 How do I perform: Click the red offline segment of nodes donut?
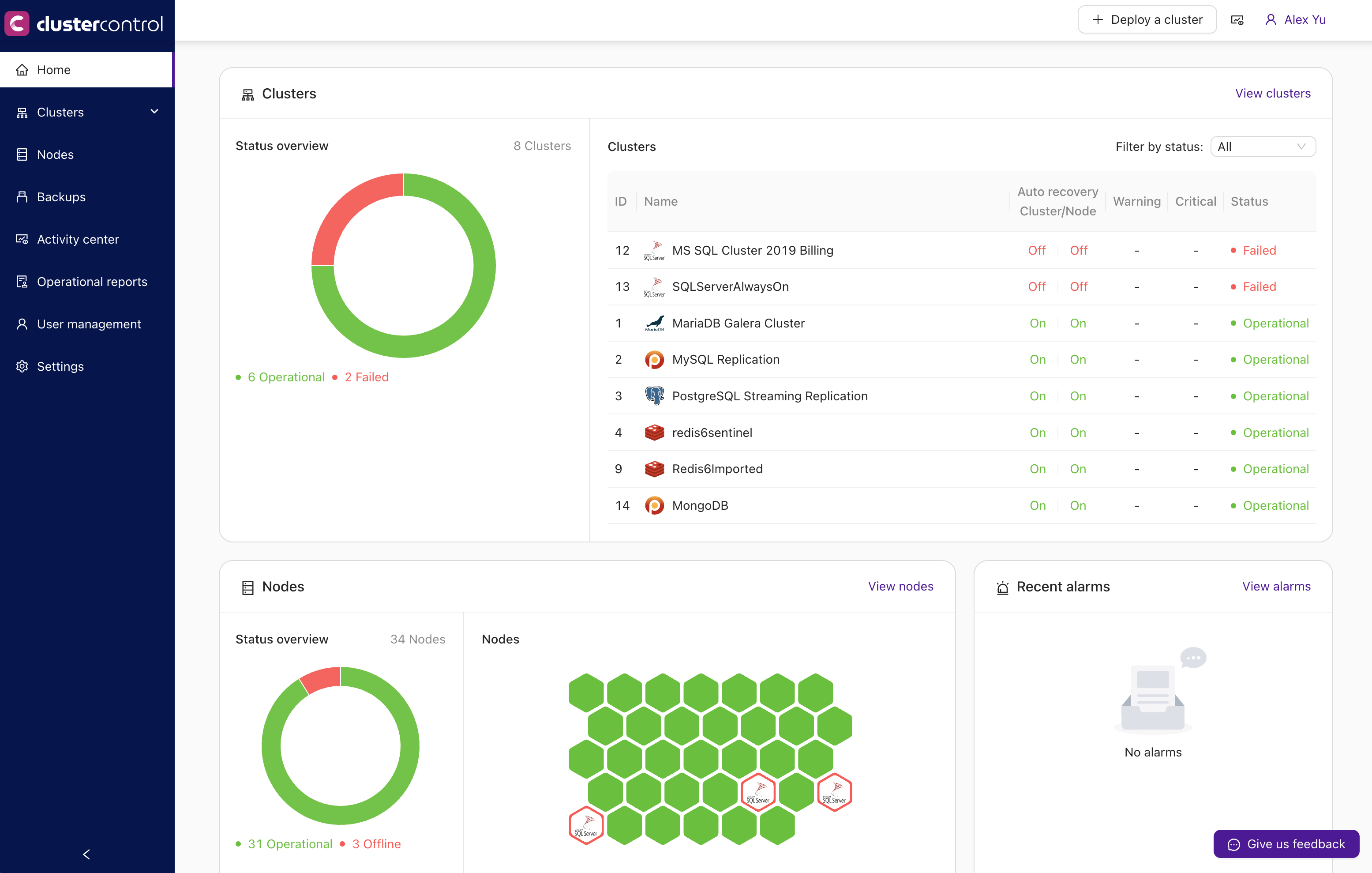322,680
